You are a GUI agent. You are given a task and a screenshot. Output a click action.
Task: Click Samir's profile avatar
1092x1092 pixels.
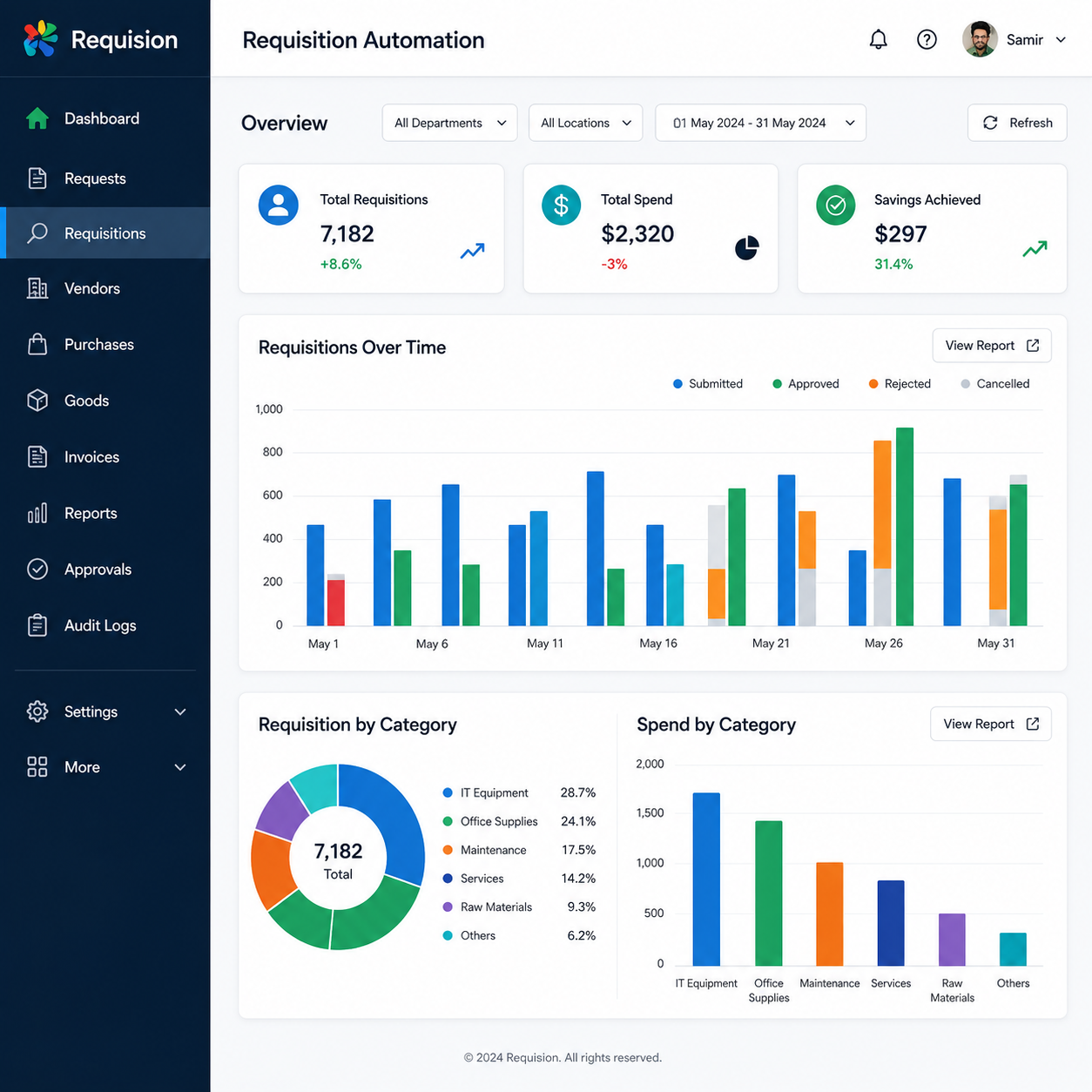[980, 39]
